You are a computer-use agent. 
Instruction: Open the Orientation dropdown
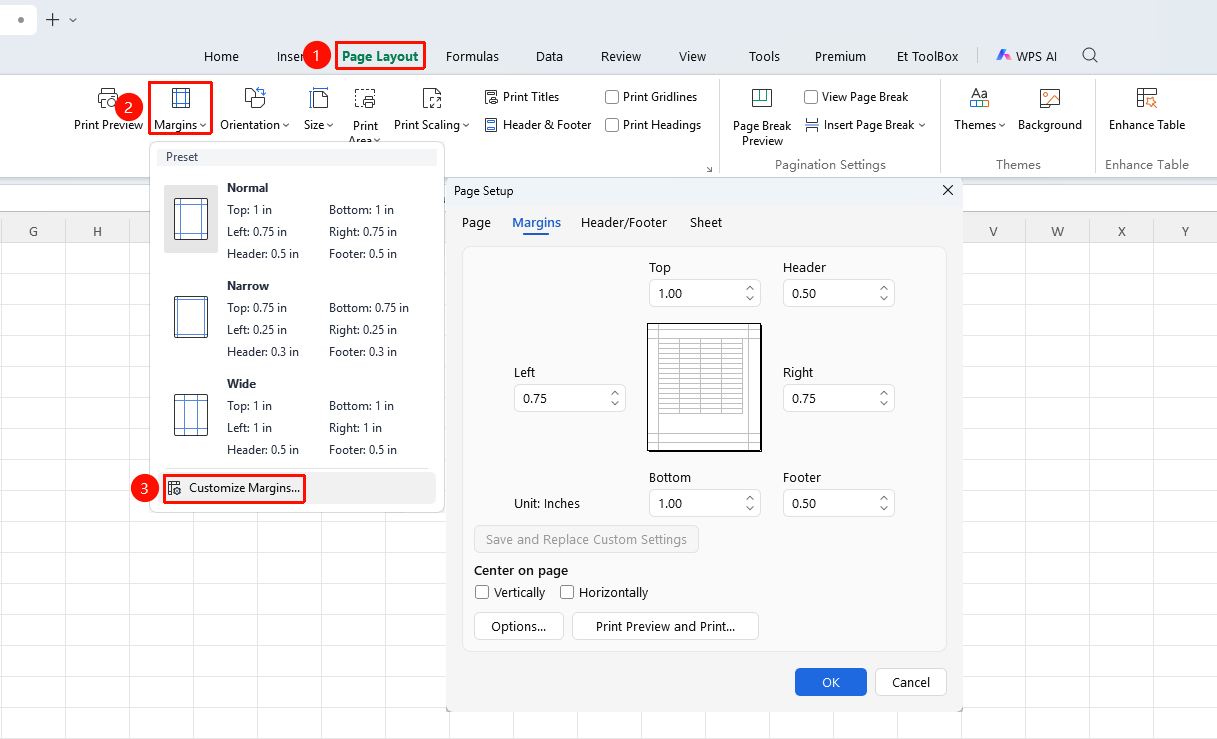pos(255,109)
